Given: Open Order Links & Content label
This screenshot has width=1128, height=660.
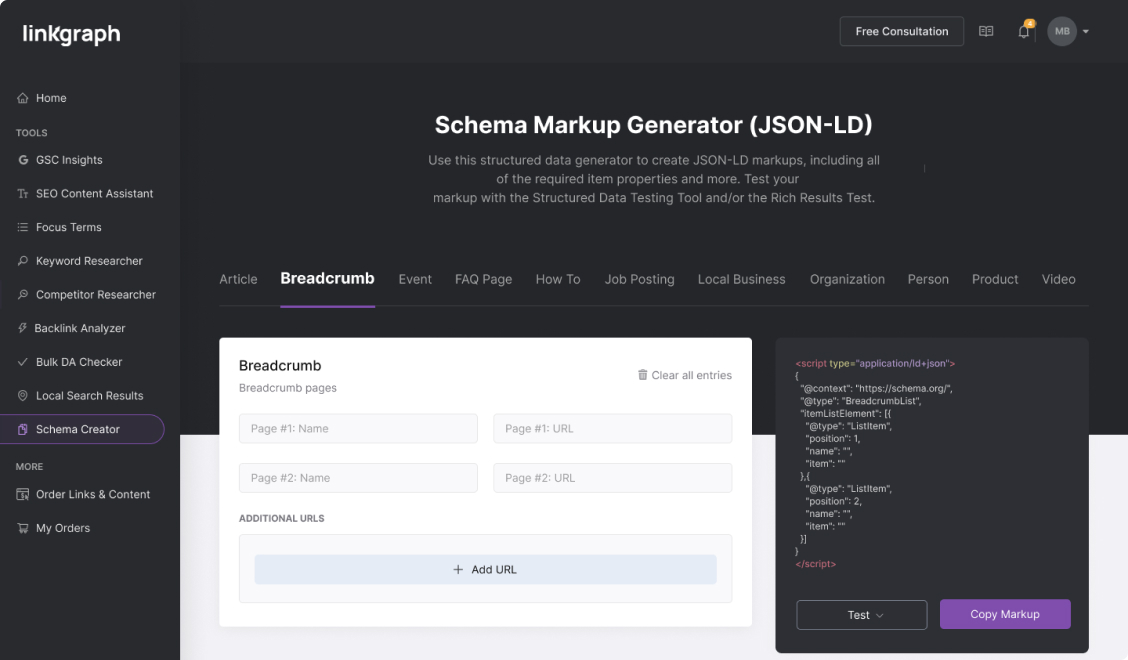Looking at the screenshot, I should tap(93, 494).
